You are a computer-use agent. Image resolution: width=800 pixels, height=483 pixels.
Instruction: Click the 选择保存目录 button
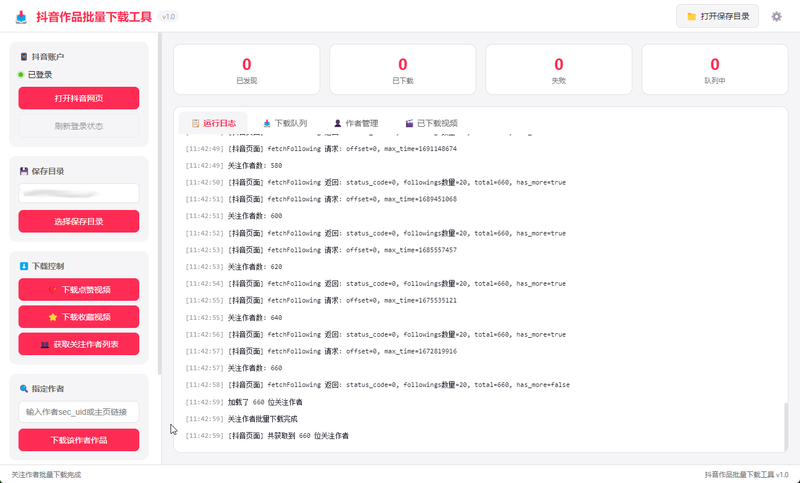pos(79,221)
